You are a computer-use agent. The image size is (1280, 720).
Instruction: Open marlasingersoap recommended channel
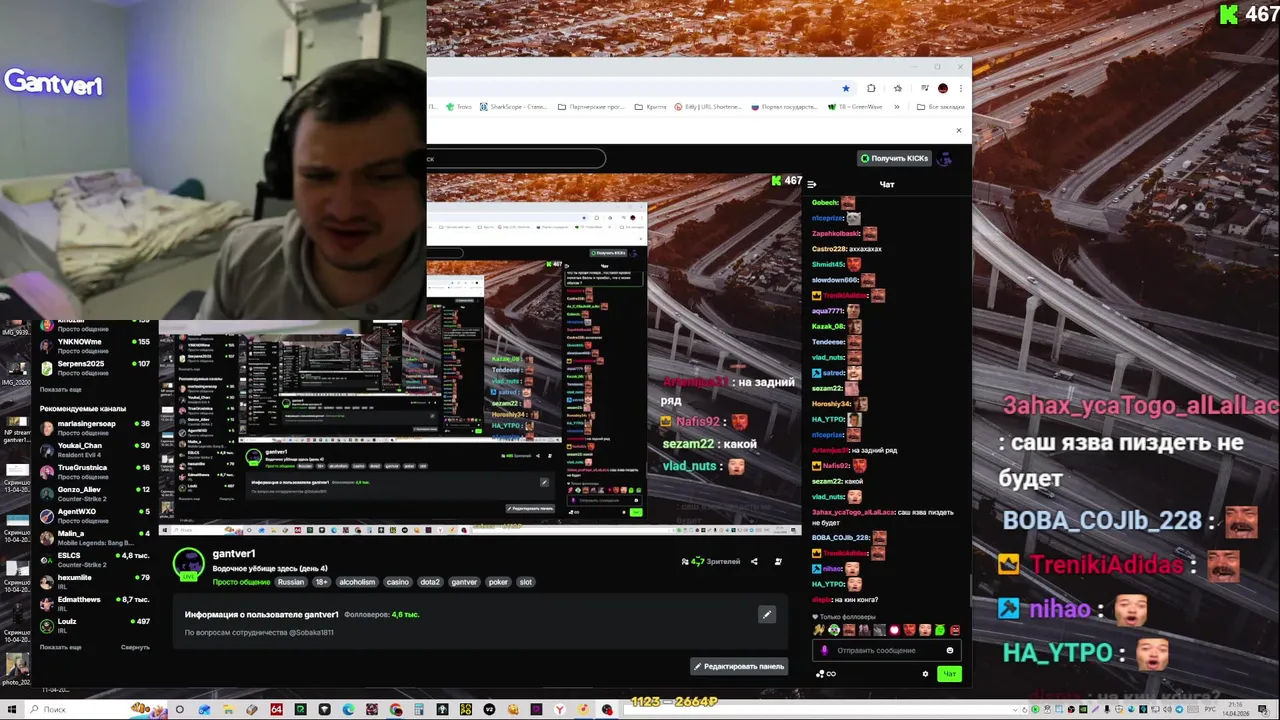(95, 427)
